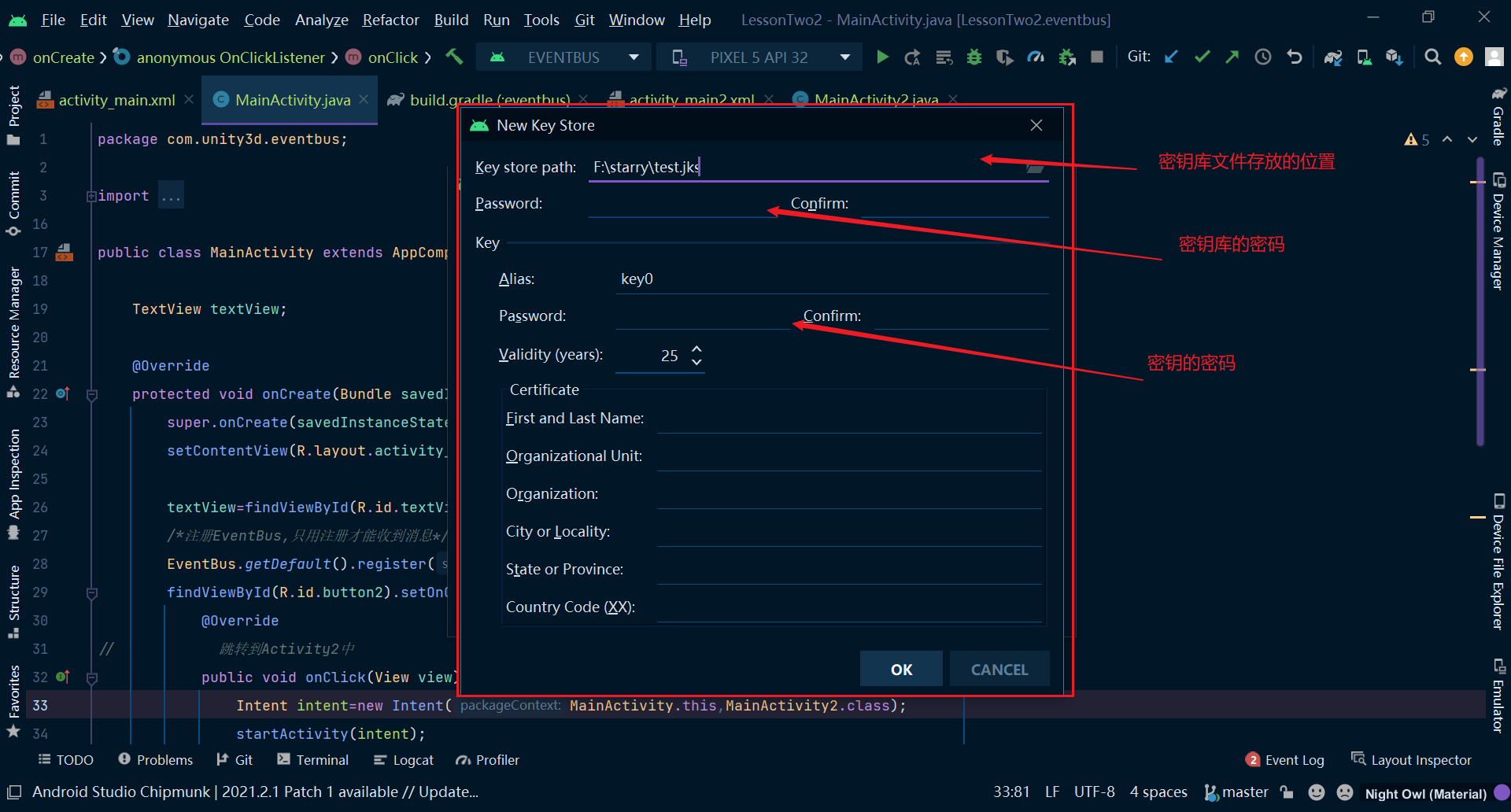Increase validity years with up arrow
This screenshot has width=1511, height=812.
[696, 348]
